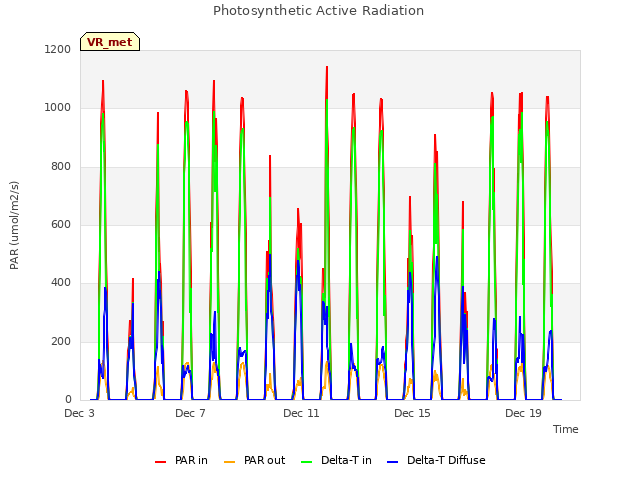Click the blue Delta-T Diffuse legend swatch
The image size is (640, 480).
coord(392,462)
